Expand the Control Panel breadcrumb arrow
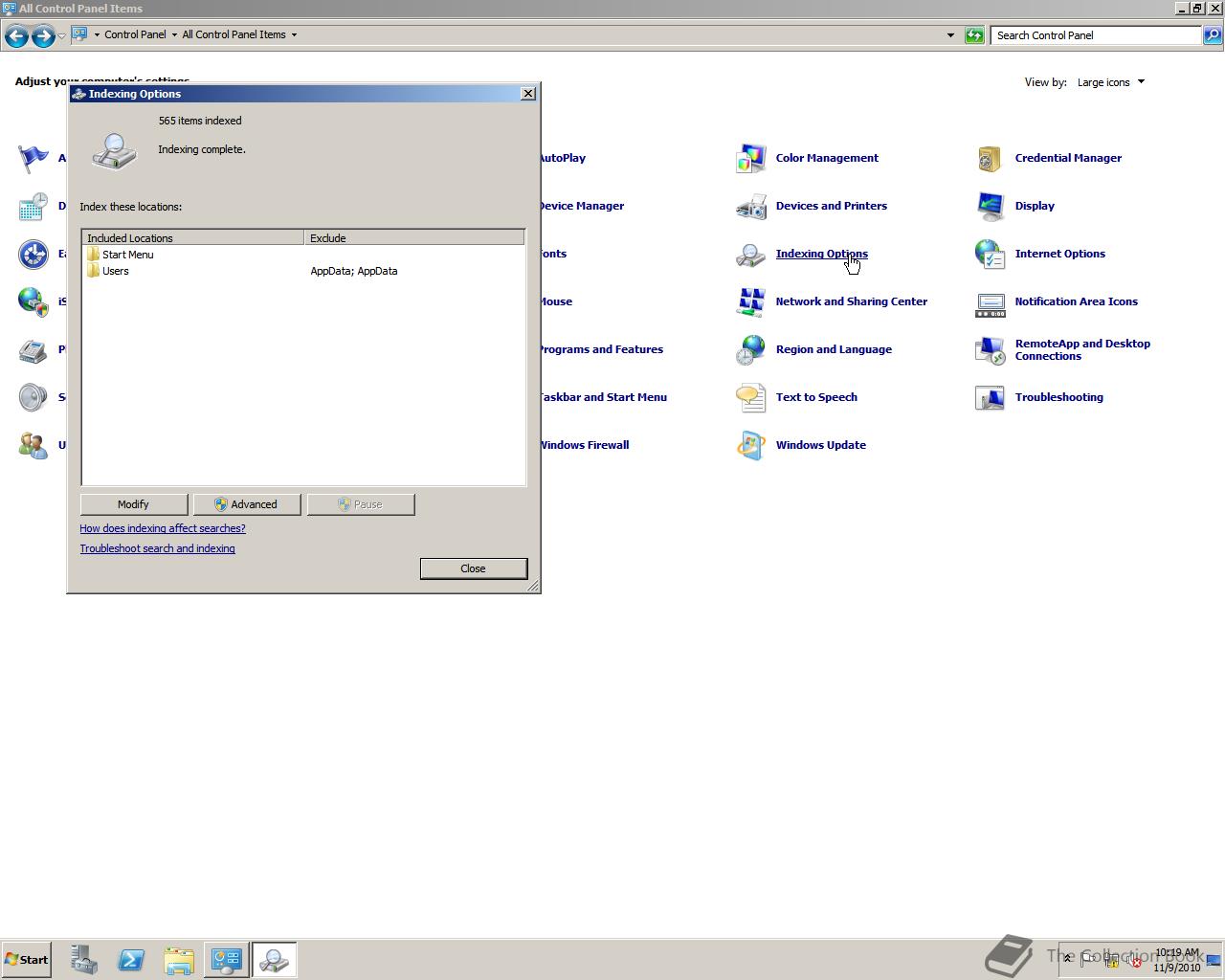This screenshot has height=980, width=1225. coord(174,34)
